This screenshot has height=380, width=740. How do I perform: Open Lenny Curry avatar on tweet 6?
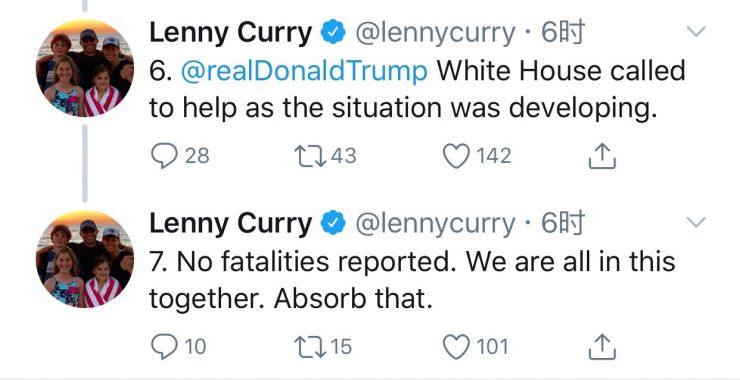click(x=85, y=68)
